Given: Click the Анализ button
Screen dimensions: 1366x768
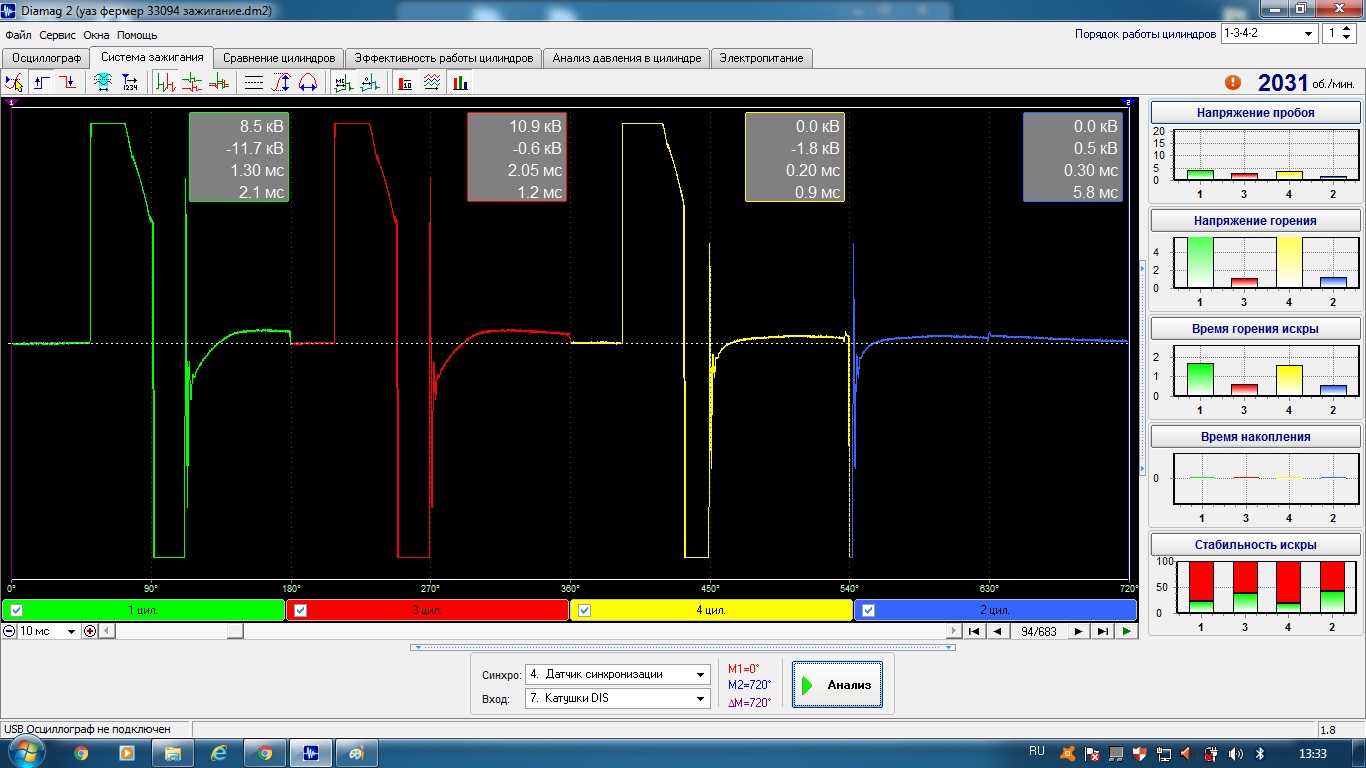Looking at the screenshot, I should coord(837,685).
